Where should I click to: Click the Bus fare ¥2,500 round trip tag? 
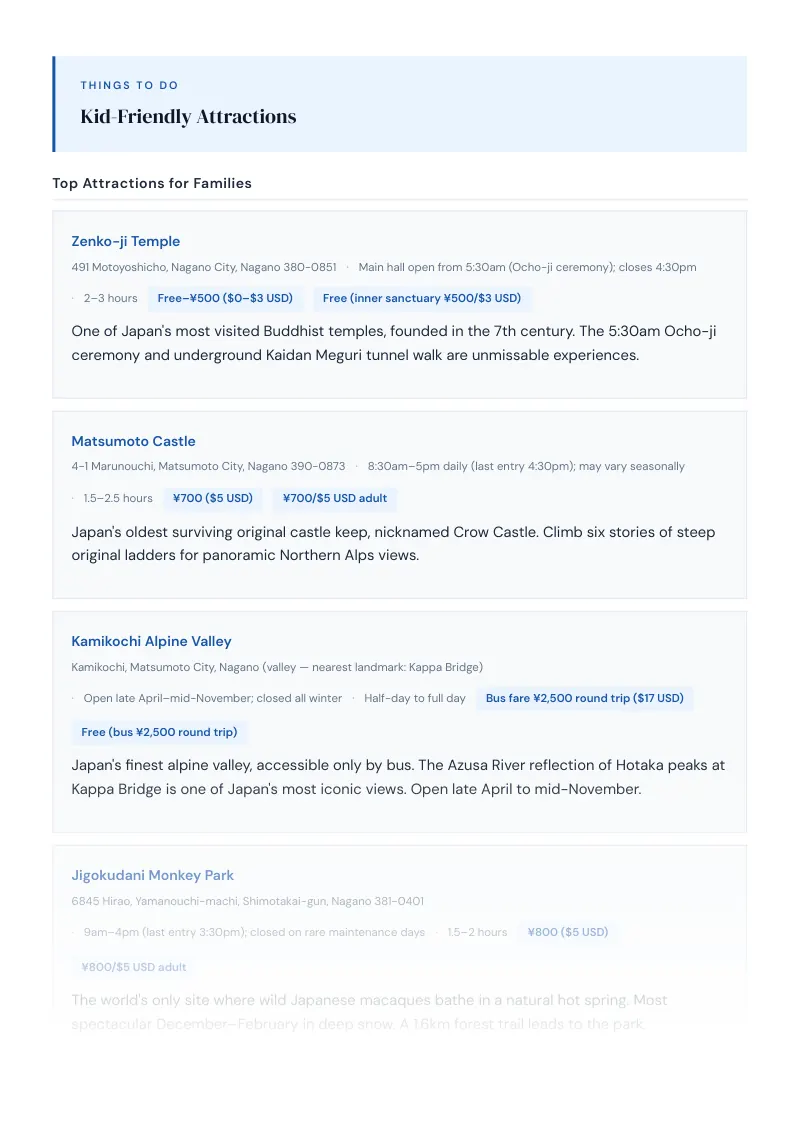pyautogui.click(x=585, y=698)
